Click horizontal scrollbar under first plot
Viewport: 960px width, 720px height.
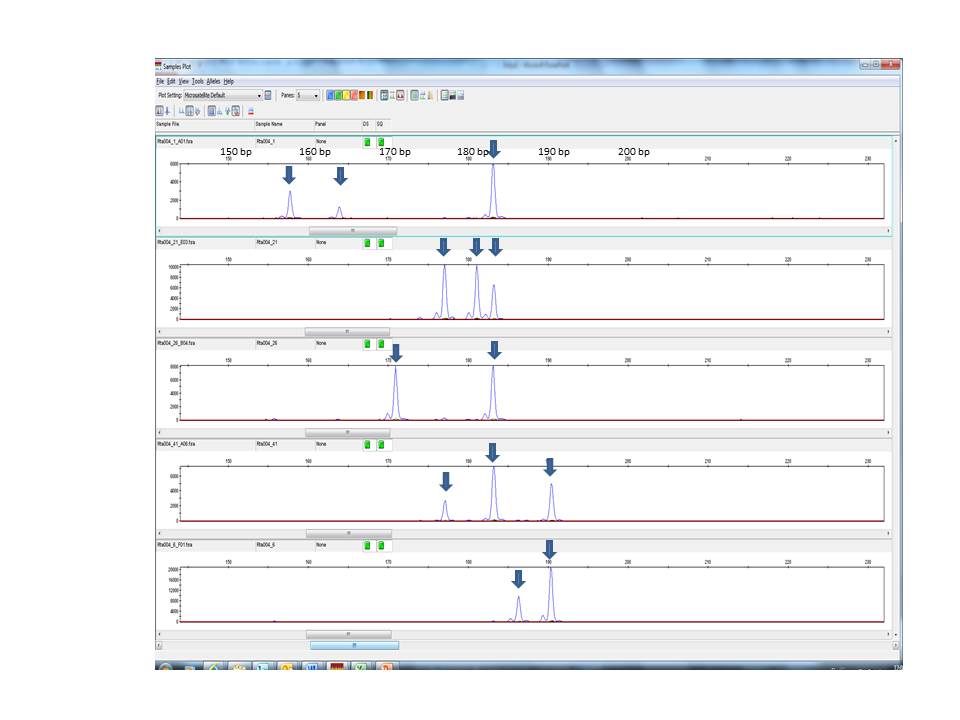pos(352,230)
